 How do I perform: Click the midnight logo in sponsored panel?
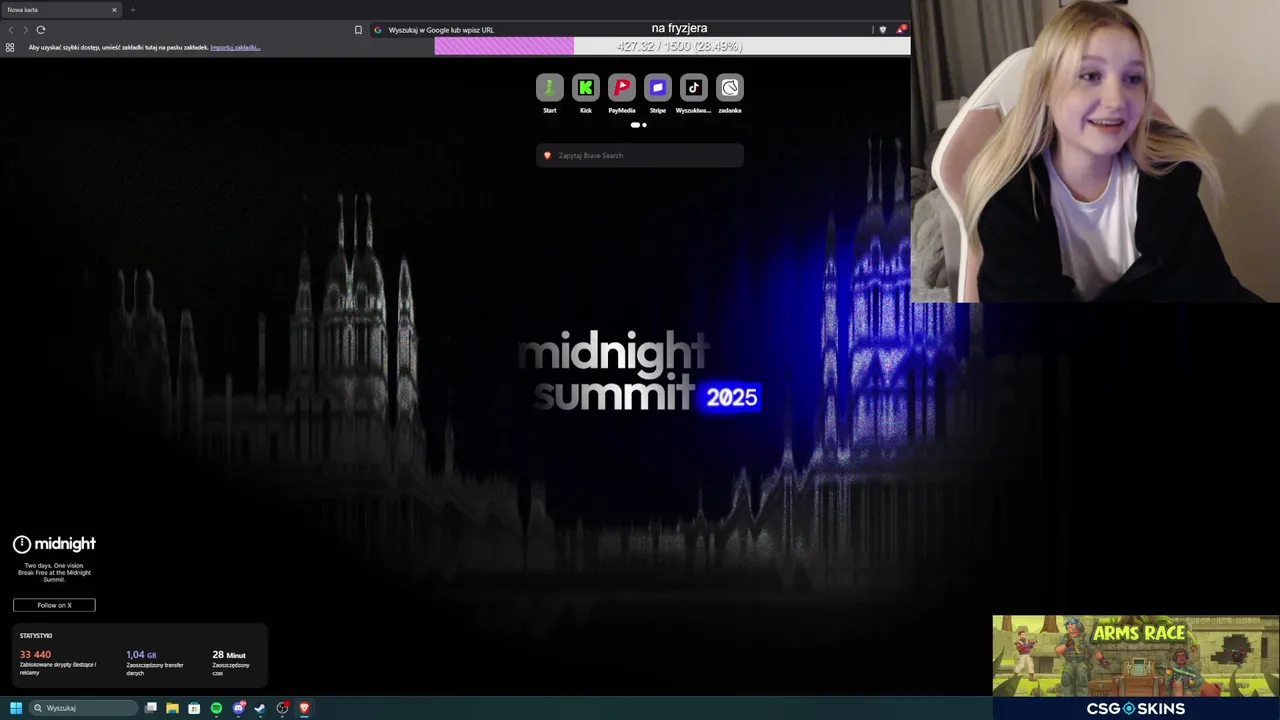pyautogui.click(x=54, y=544)
